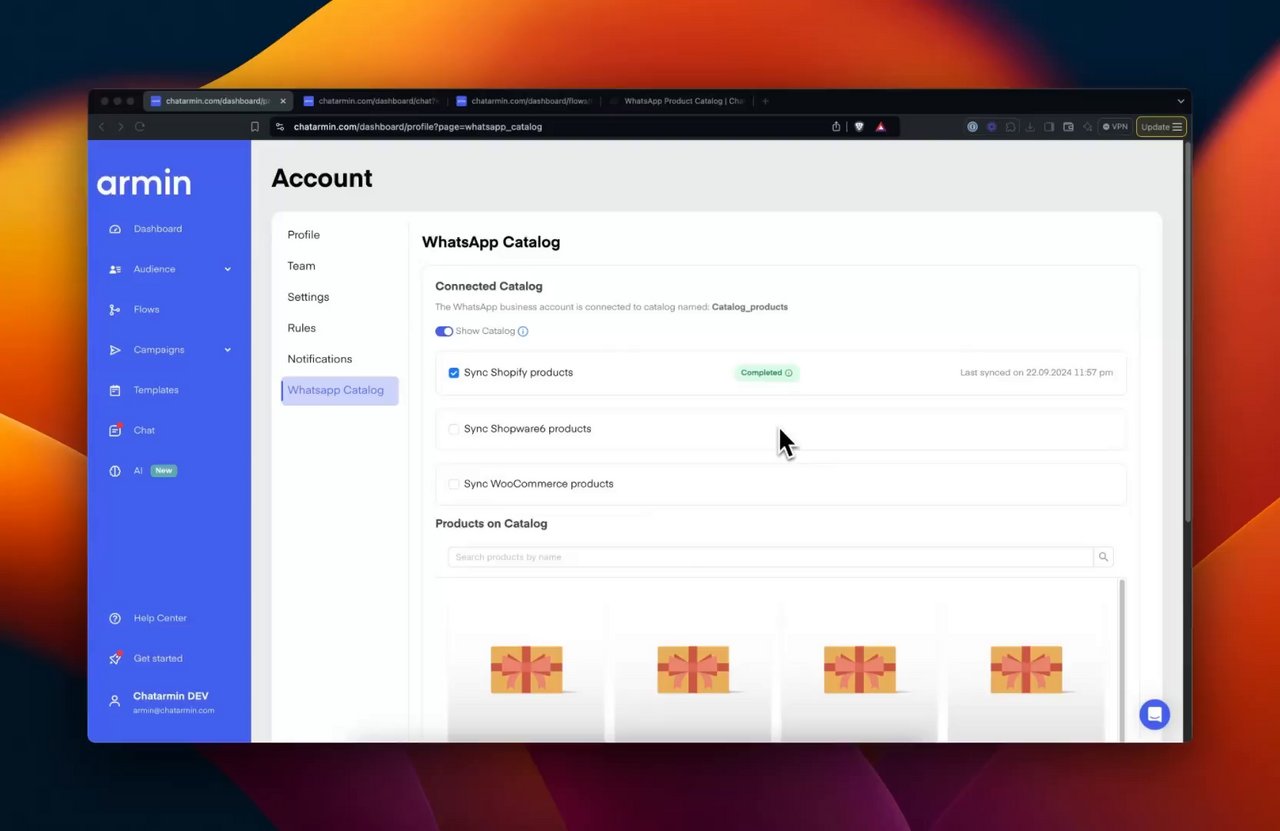Close the first chatarmin browser tab
1280x831 pixels.
coord(283,101)
